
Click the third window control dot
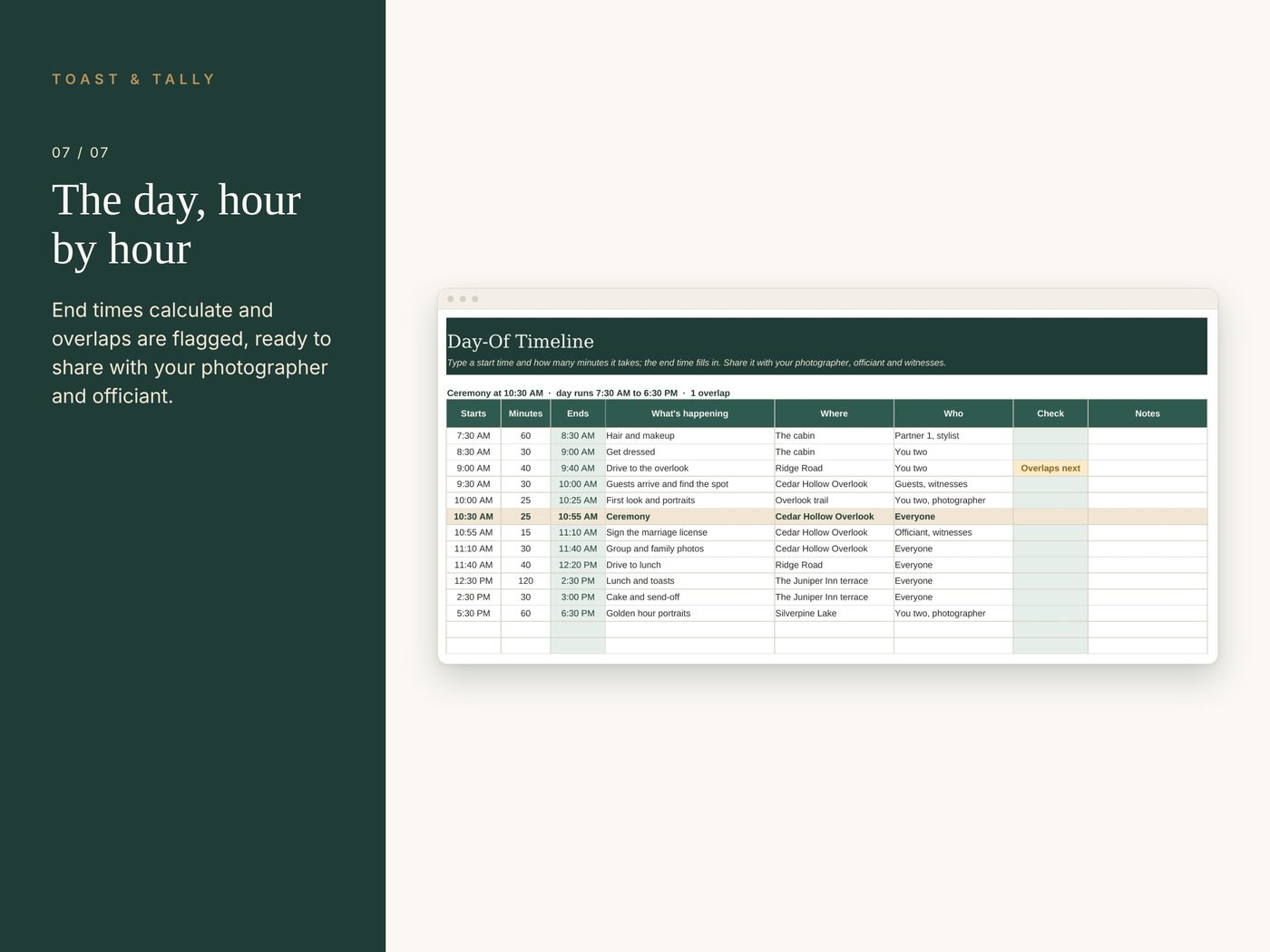pyautogui.click(x=474, y=299)
